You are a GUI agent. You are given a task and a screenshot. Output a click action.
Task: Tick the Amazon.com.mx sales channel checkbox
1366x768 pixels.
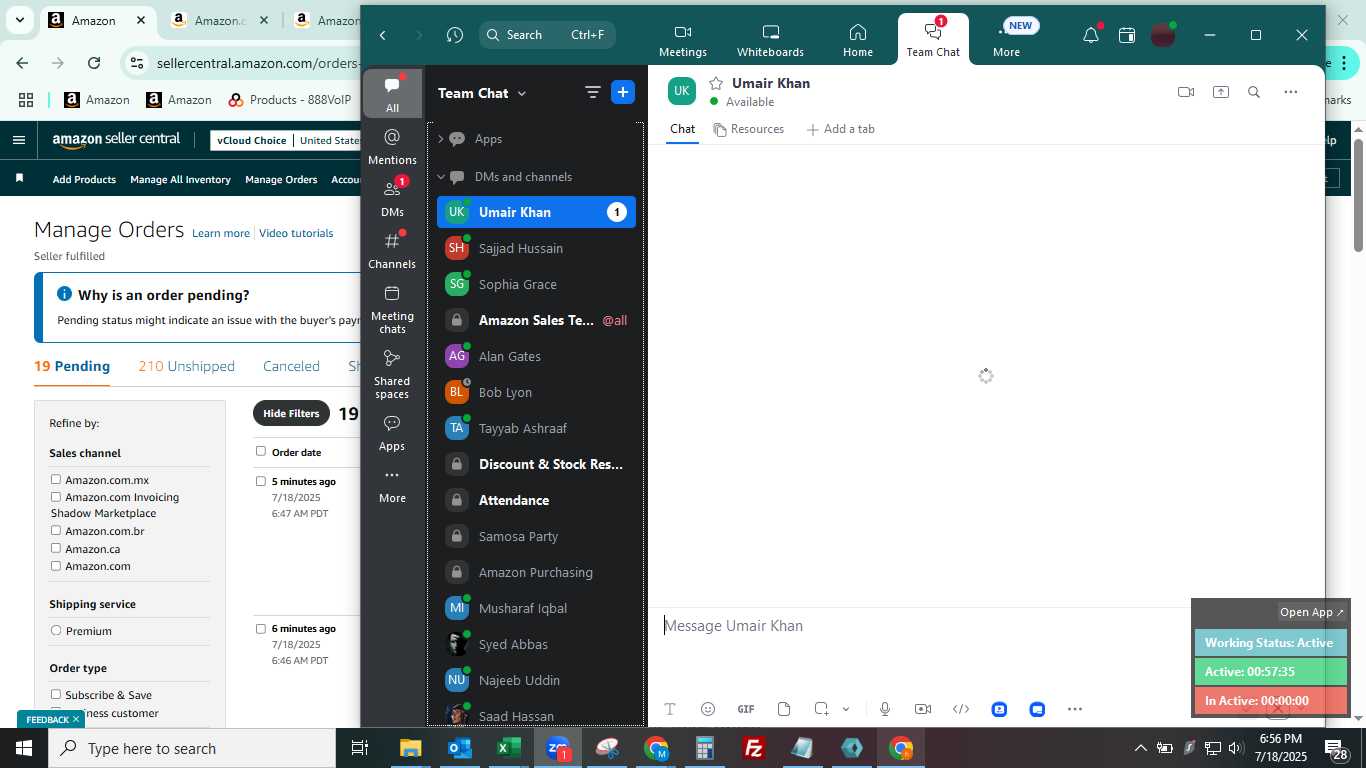click(x=56, y=480)
